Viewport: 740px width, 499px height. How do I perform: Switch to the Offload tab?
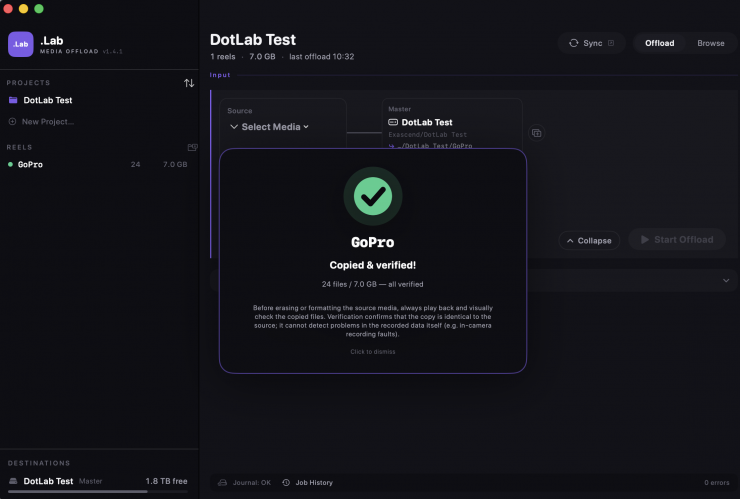tap(659, 43)
